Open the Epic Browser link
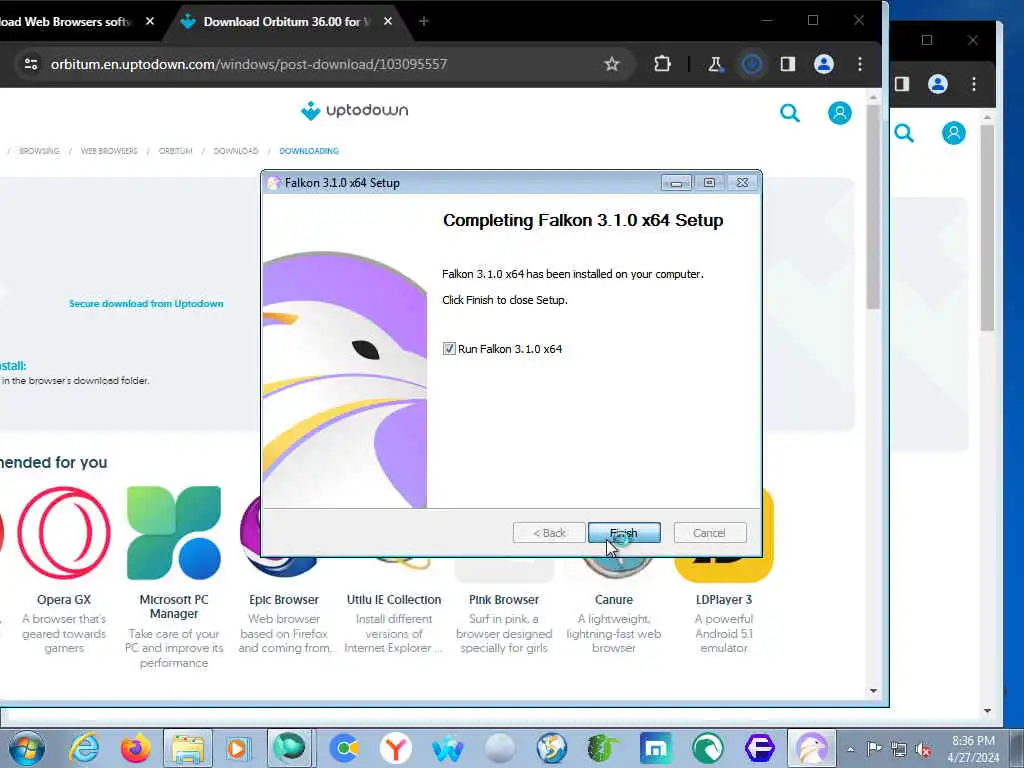 pos(283,600)
